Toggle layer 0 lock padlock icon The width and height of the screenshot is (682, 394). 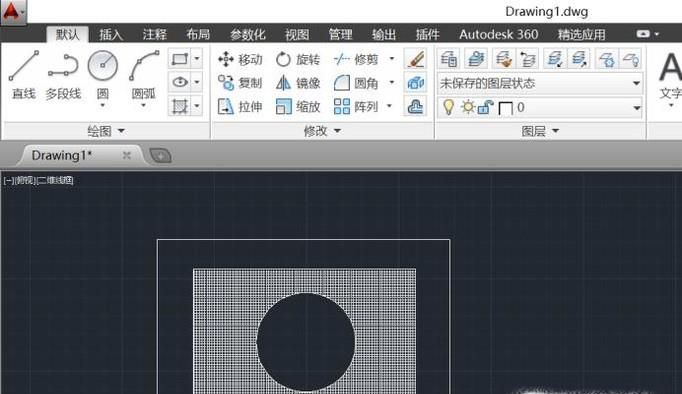pos(485,107)
